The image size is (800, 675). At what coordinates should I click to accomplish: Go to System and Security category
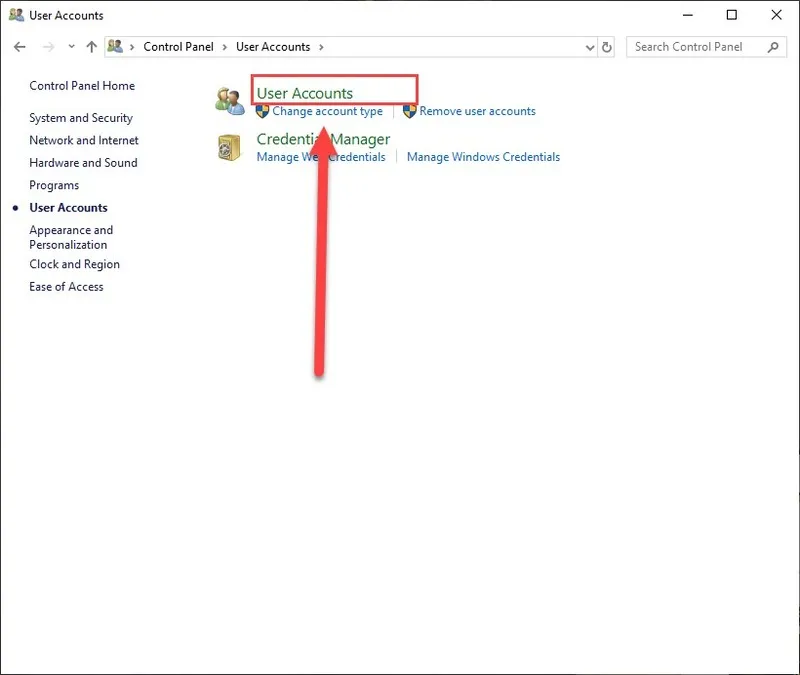click(x=81, y=118)
